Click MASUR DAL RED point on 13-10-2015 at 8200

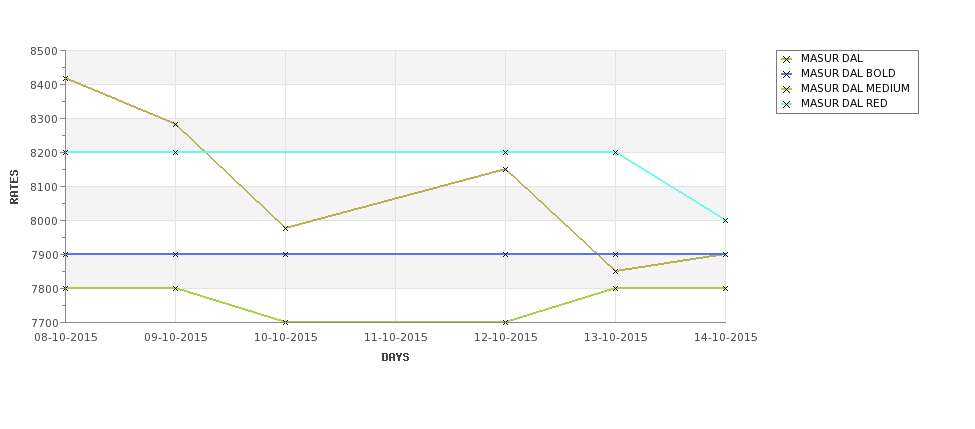(616, 152)
